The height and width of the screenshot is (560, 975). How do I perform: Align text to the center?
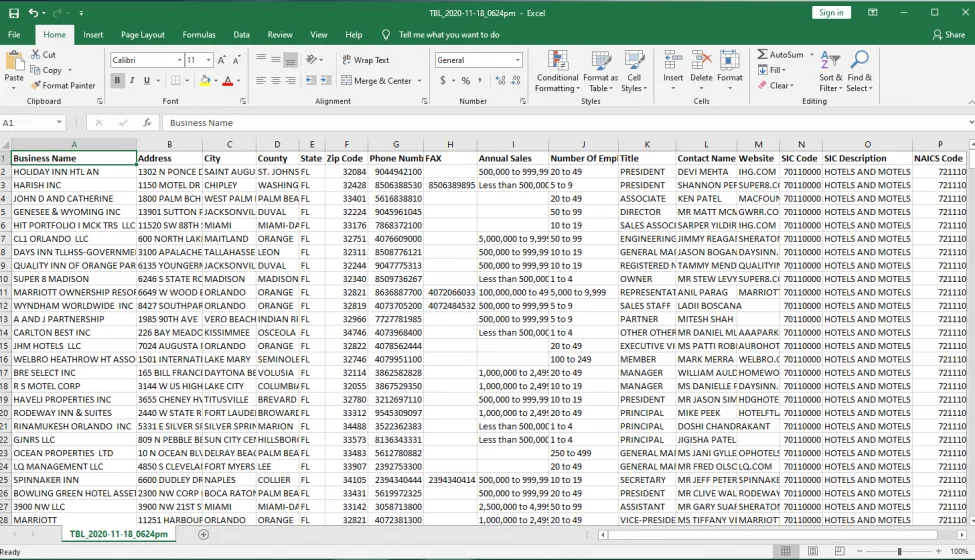tap(275, 80)
